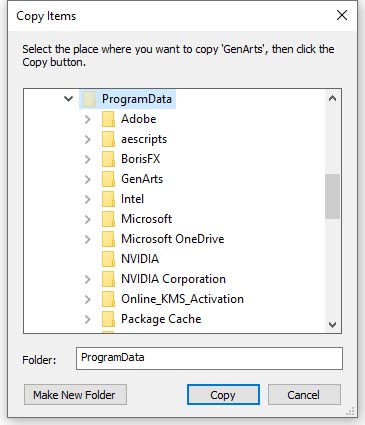Cancel the Copy Items dialog
This screenshot has height=425, width=365.
[x=304, y=395]
